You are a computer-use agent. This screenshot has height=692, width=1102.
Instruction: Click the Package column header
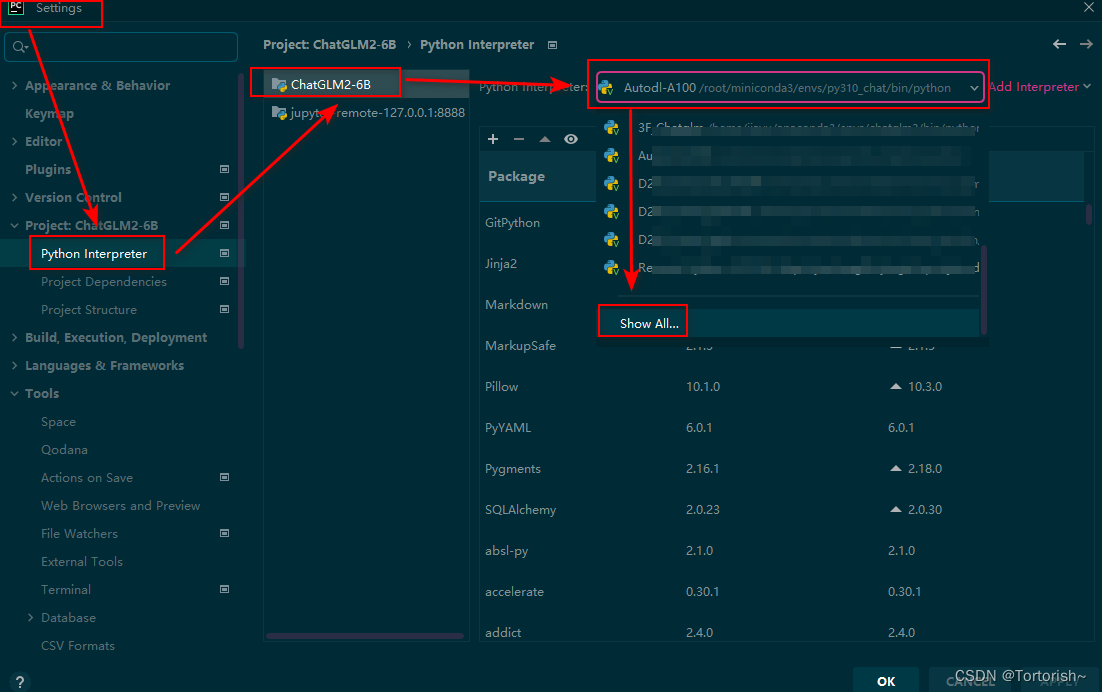517,176
